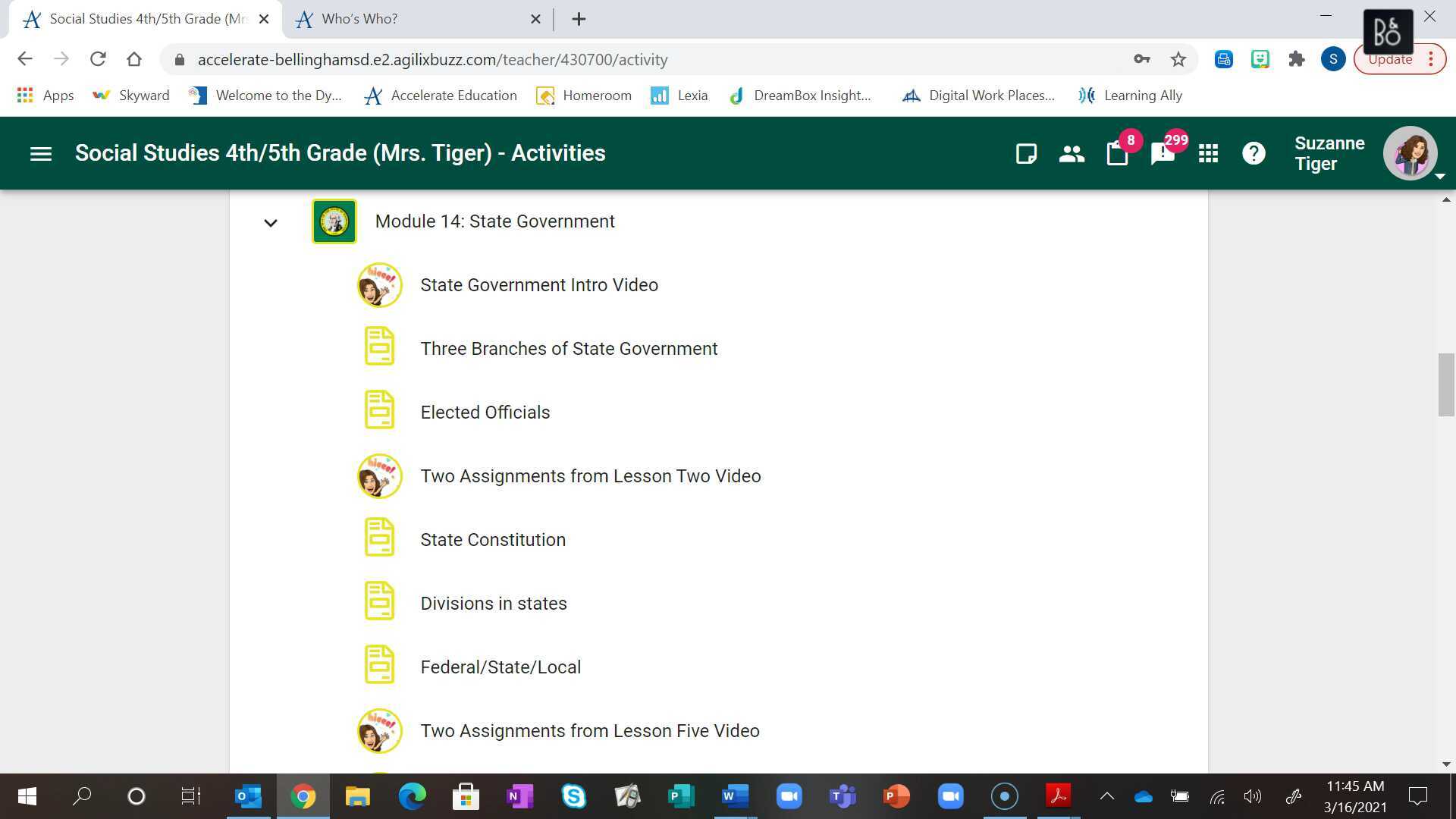Viewport: 1456px width, 819px height.
Task: Open the people icon in header
Action: click(1072, 154)
